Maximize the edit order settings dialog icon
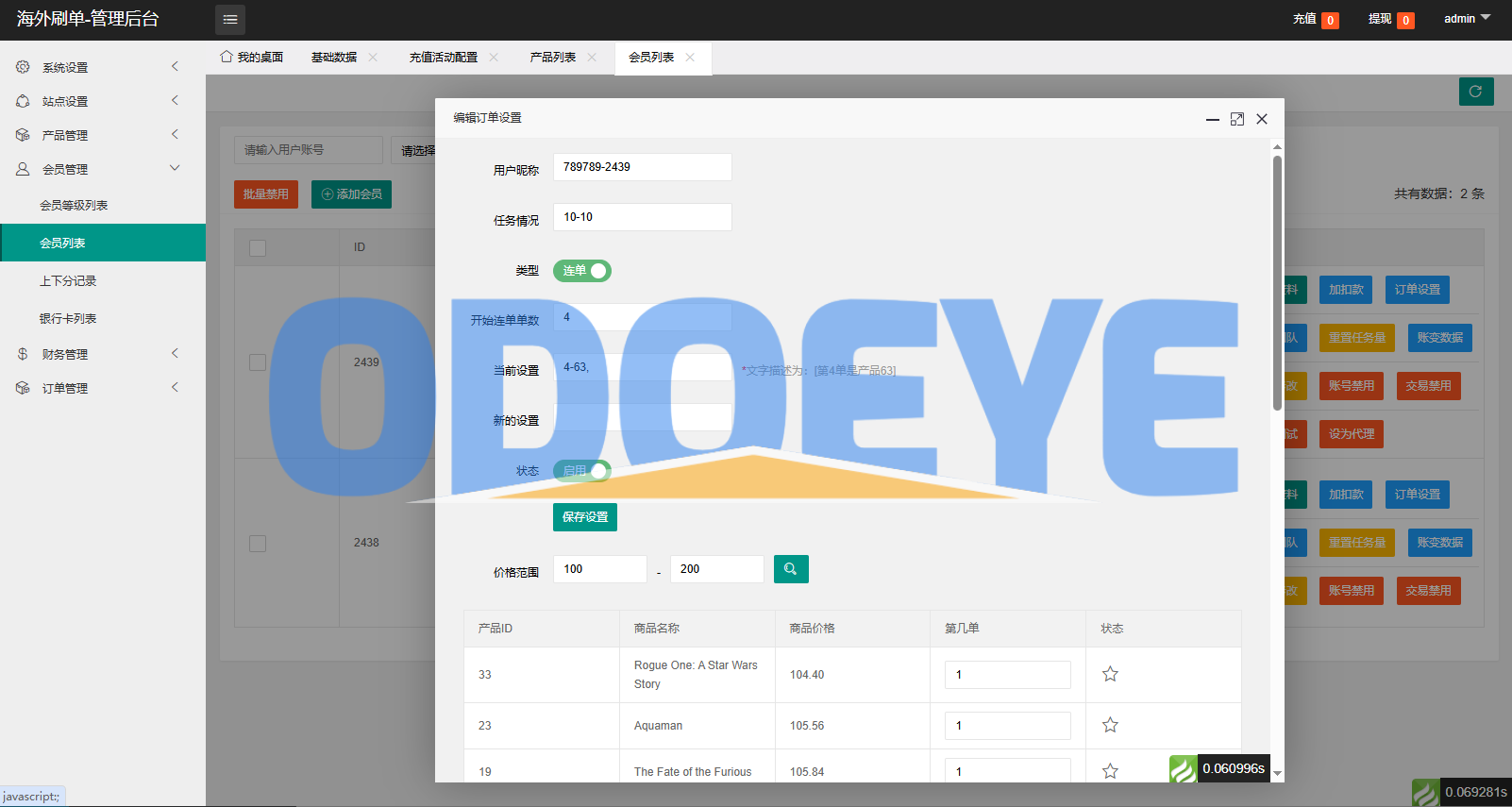 click(x=1237, y=119)
